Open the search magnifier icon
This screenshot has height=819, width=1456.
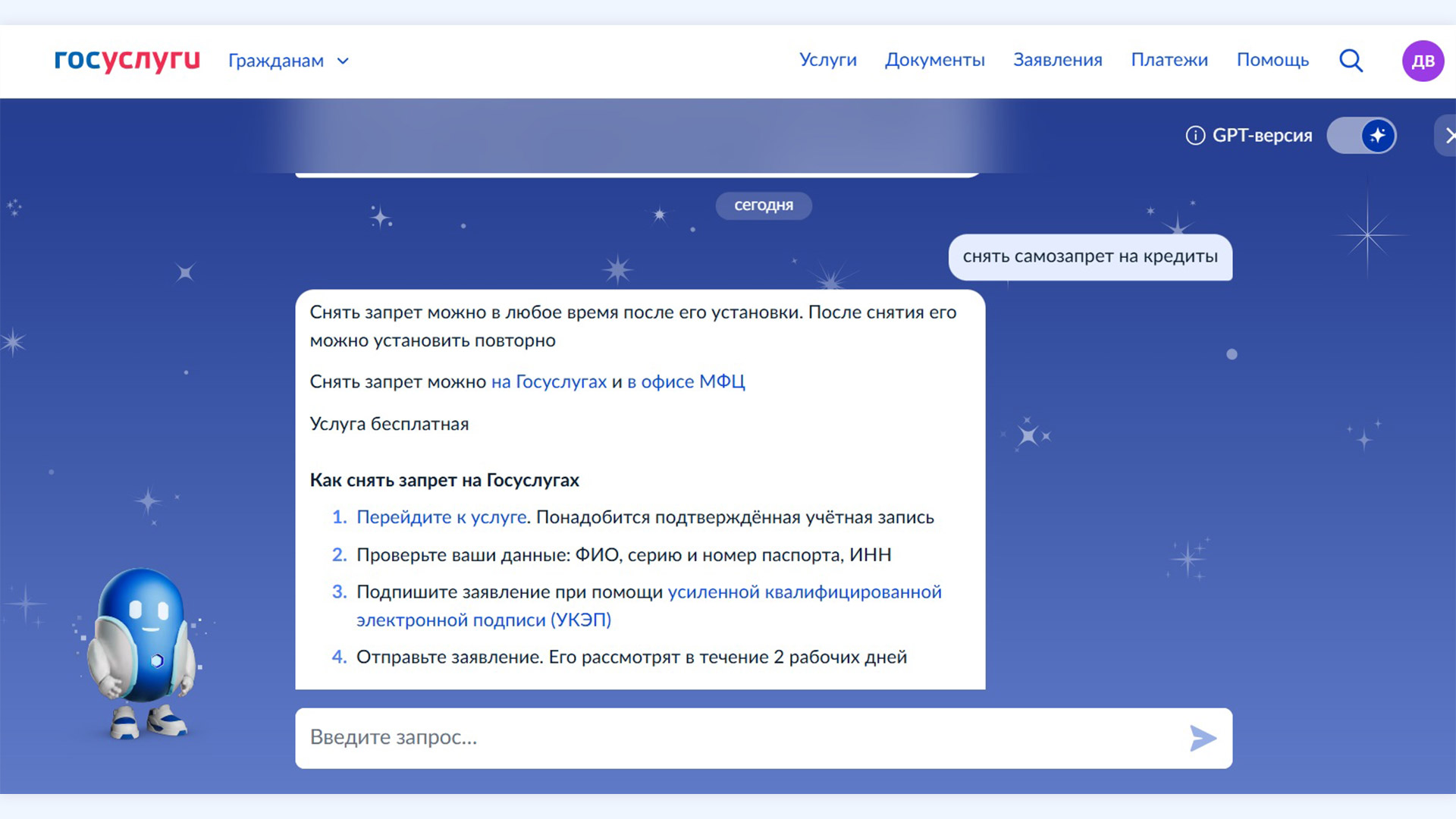(1351, 60)
